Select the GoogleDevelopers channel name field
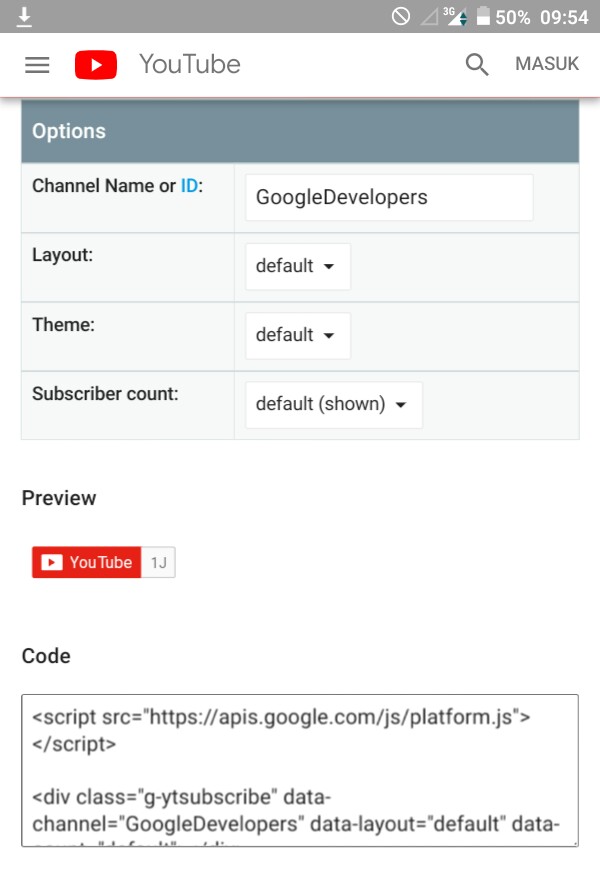 click(x=387, y=197)
